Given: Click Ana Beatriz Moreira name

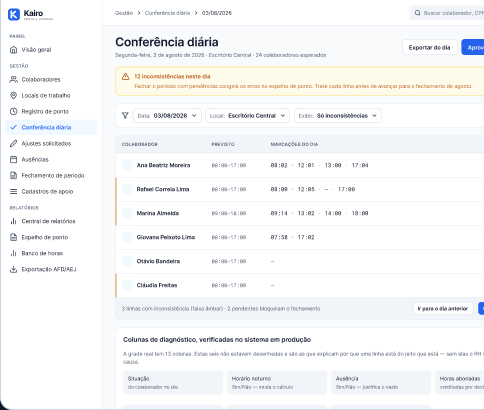Looking at the screenshot, I should pyautogui.click(x=163, y=165).
